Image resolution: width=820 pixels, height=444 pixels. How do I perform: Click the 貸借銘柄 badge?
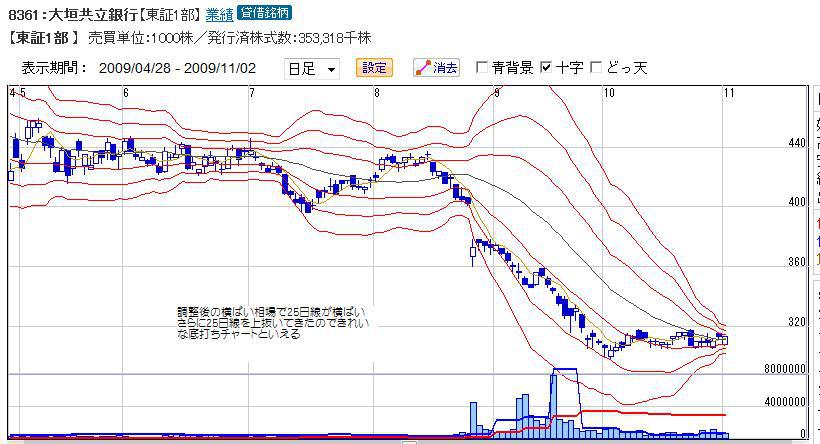pos(264,13)
